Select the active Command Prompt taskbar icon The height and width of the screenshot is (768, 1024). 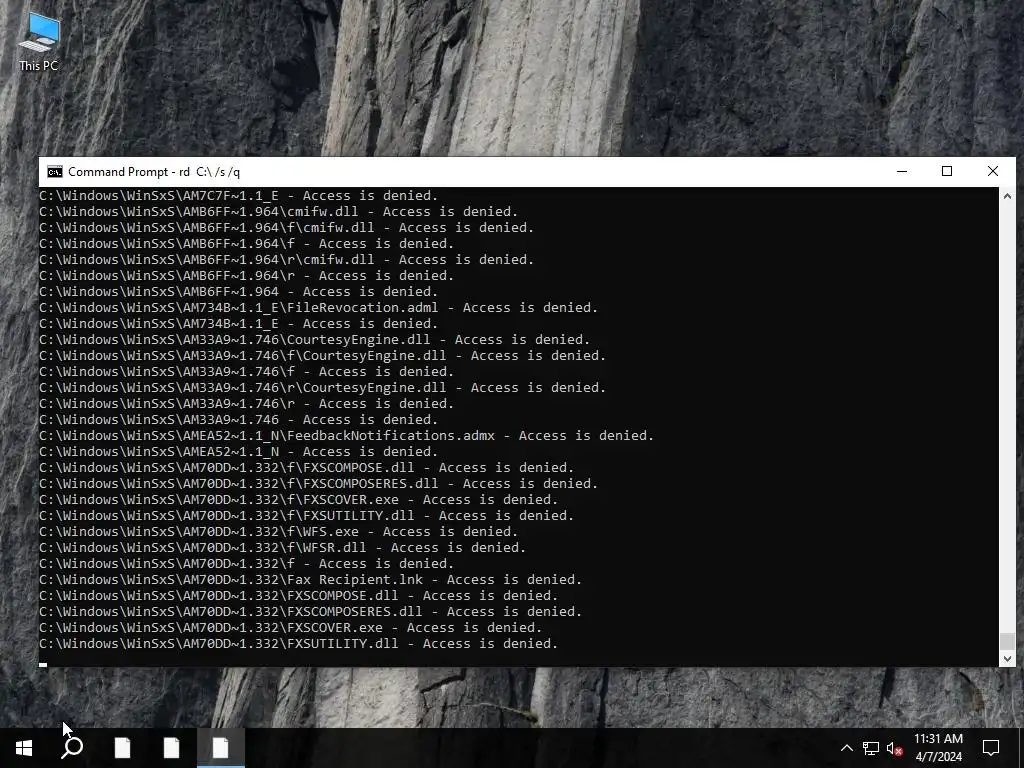221,748
